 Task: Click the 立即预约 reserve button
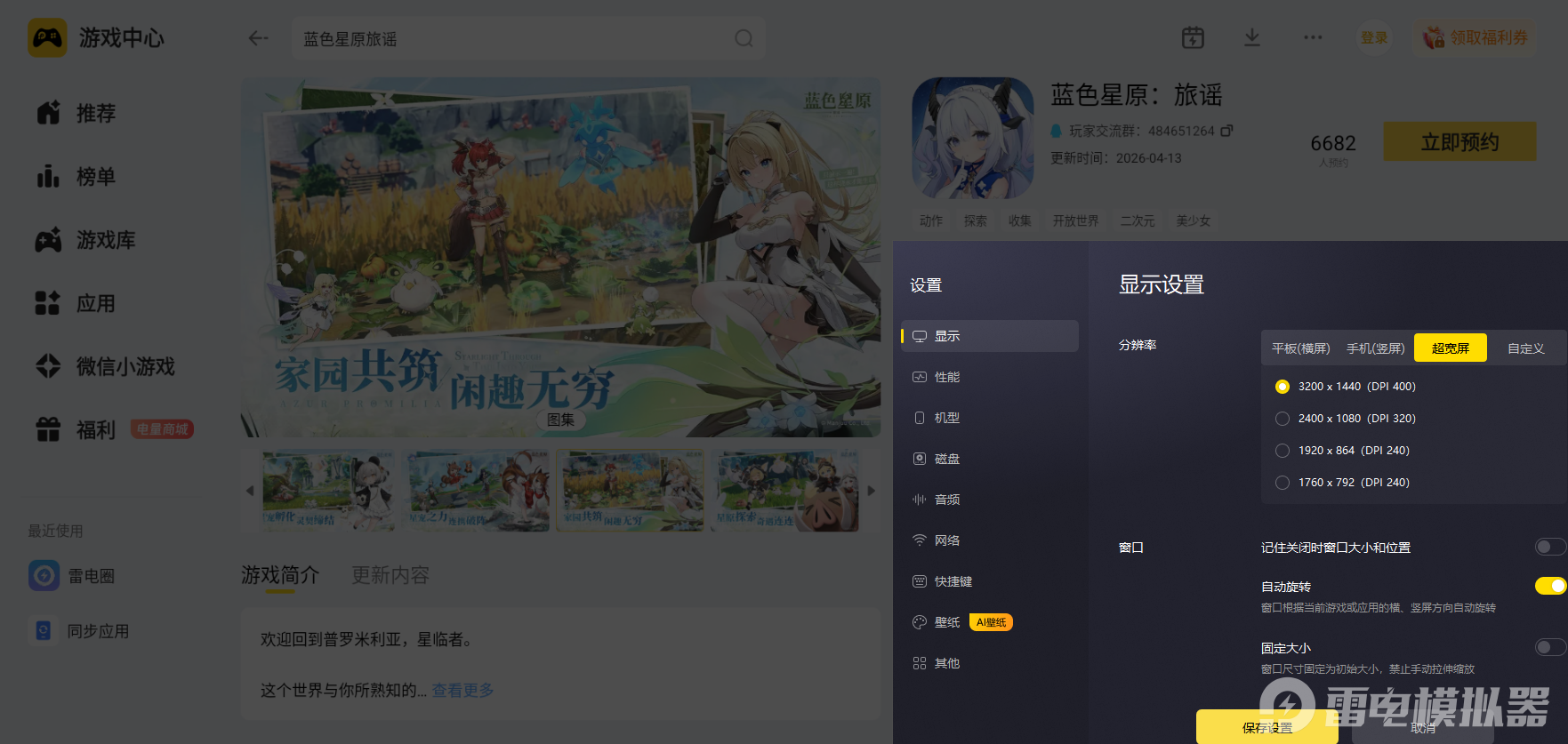[1459, 142]
